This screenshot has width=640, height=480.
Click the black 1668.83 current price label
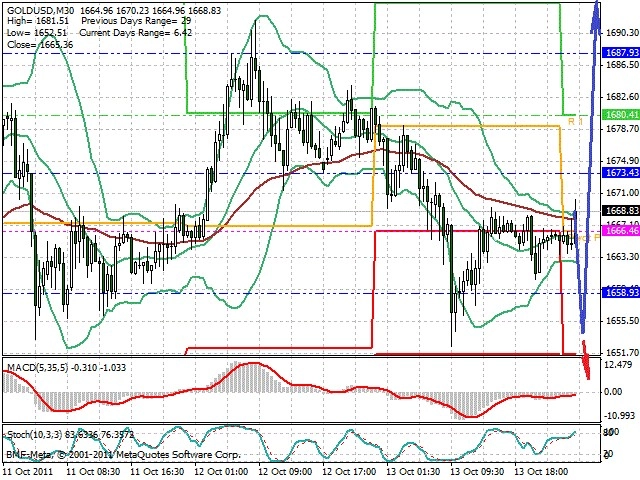coord(620,211)
